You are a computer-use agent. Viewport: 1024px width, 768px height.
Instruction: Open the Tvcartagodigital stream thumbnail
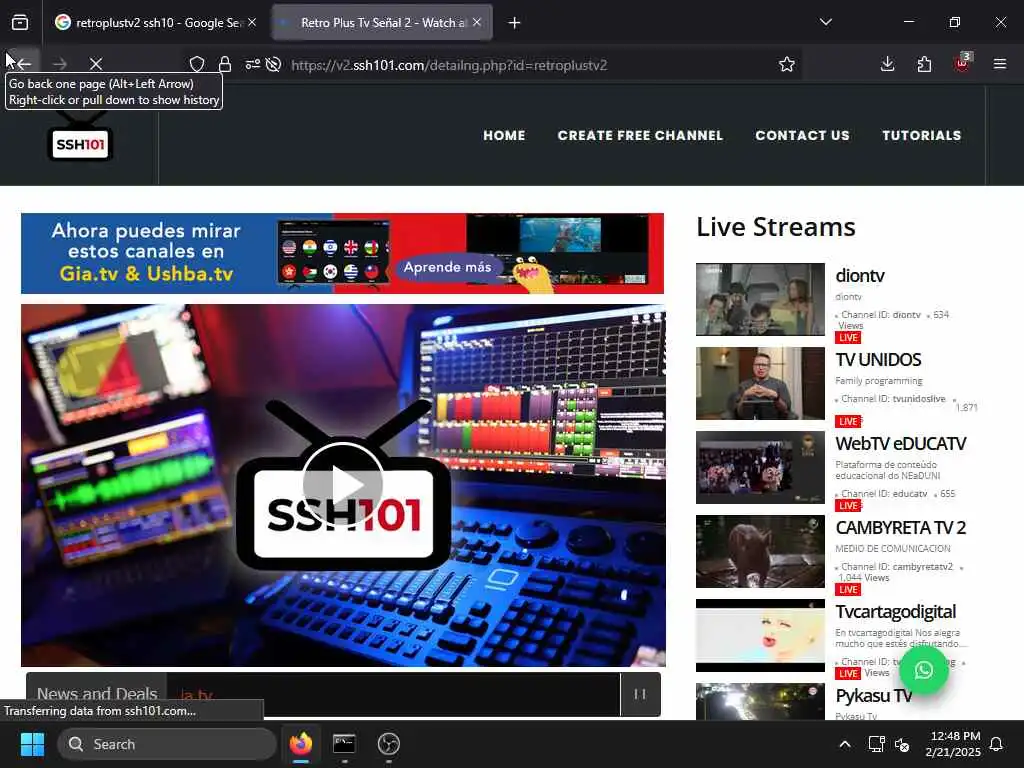click(760, 635)
